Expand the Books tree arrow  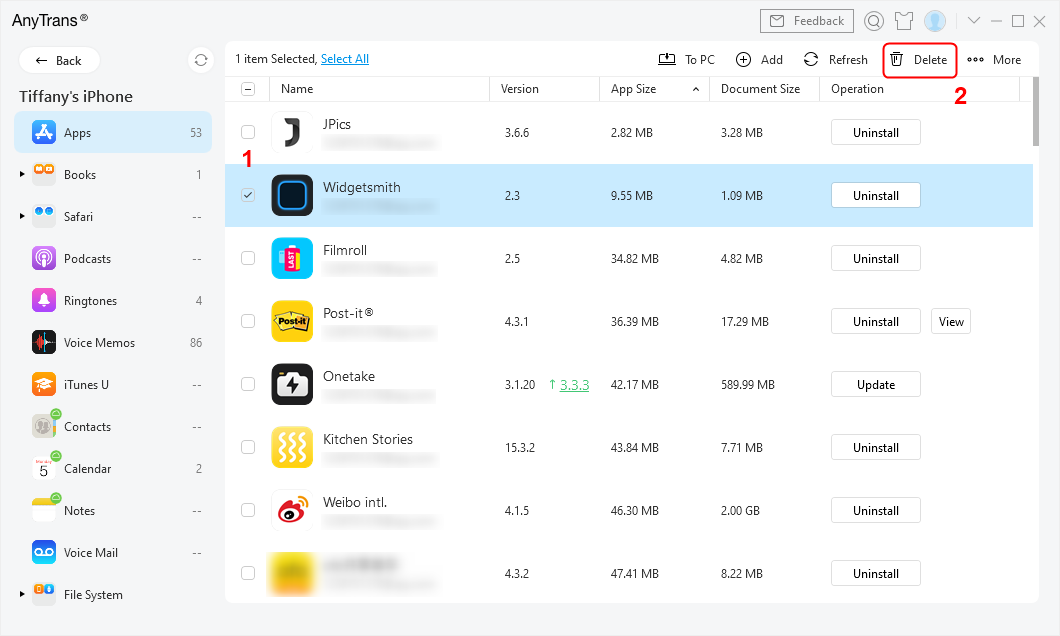(22, 175)
